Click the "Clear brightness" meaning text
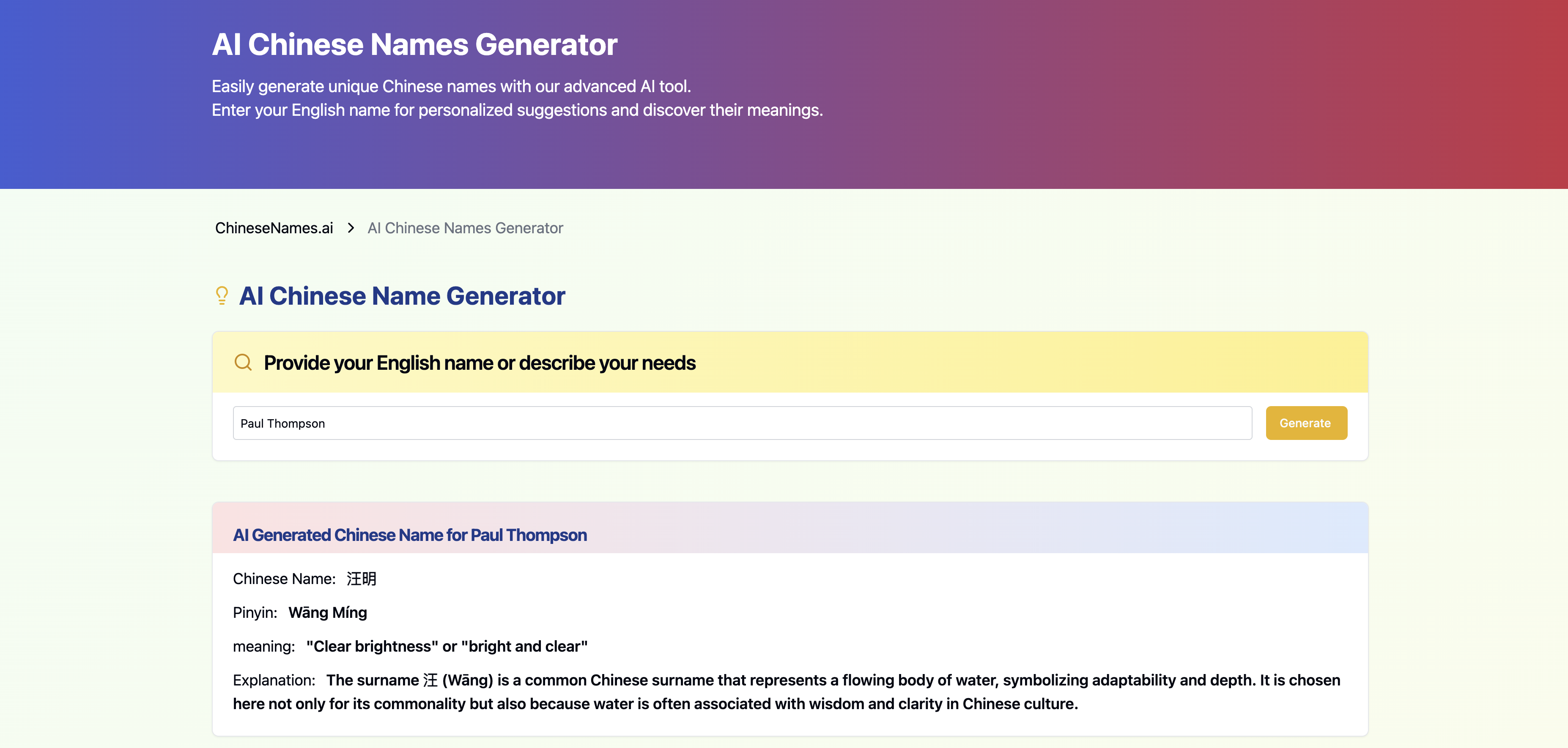 pos(447,647)
